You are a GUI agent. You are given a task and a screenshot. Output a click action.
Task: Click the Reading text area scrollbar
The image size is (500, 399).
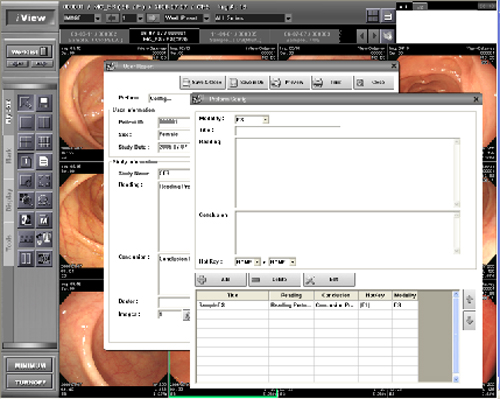click(457, 173)
